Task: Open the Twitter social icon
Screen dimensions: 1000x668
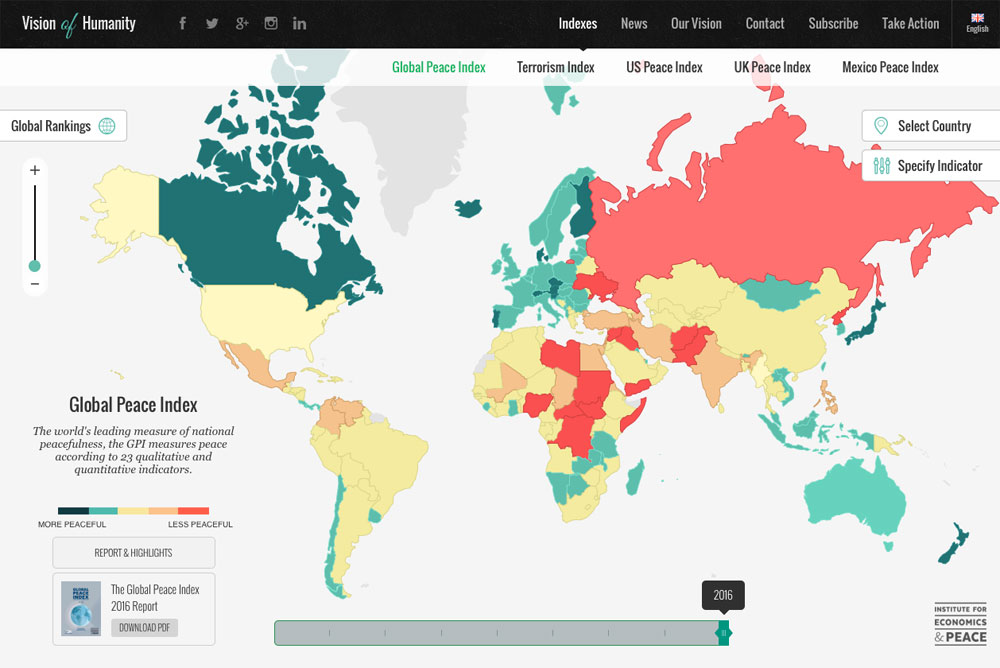Action: 212,24
